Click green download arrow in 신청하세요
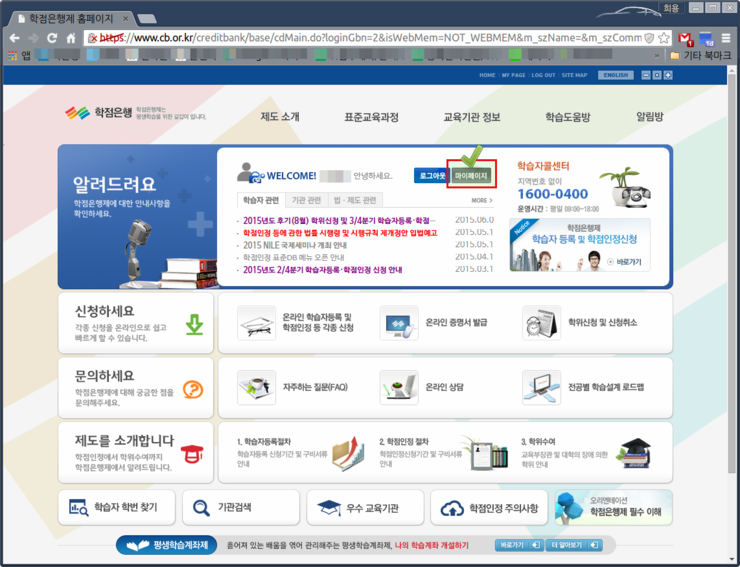Screen dimensions: 740x567 (194, 324)
